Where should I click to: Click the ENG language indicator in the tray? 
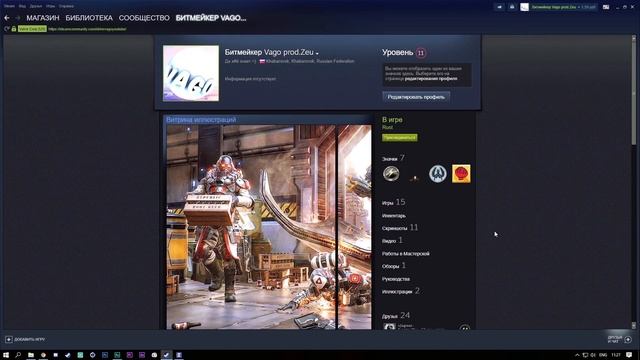pyautogui.click(x=603, y=355)
